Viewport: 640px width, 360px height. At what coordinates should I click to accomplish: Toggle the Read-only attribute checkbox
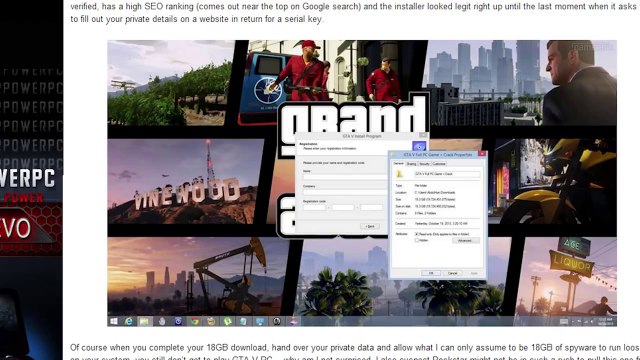click(x=417, y=234)
